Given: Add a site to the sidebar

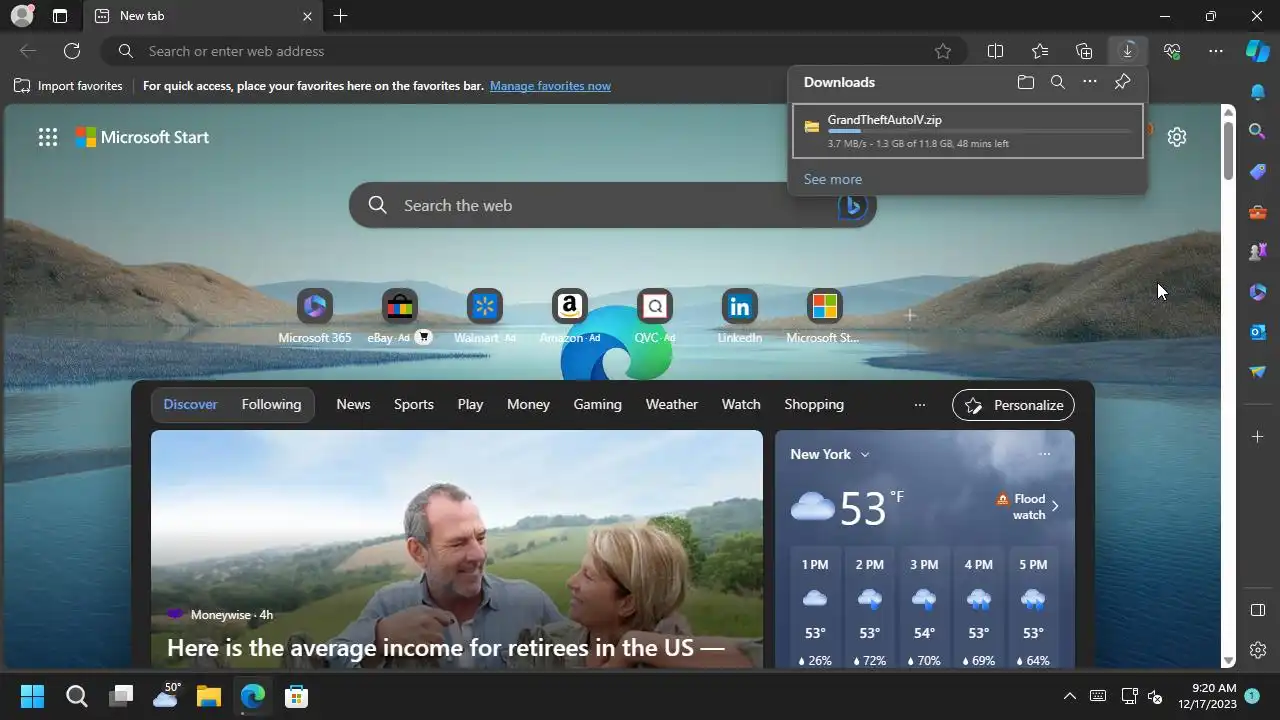Looking at the screenshot, I should pyautogui.click(x=1258, y=436).
